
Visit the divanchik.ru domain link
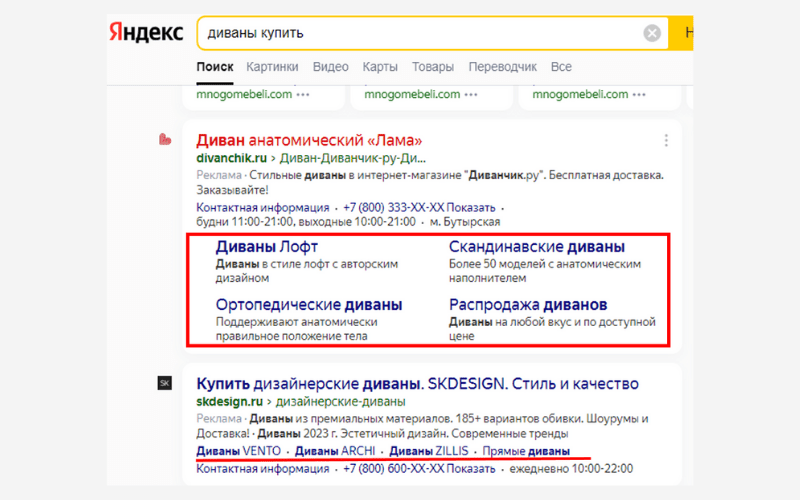pyautogui.click(x=232, y=158)
